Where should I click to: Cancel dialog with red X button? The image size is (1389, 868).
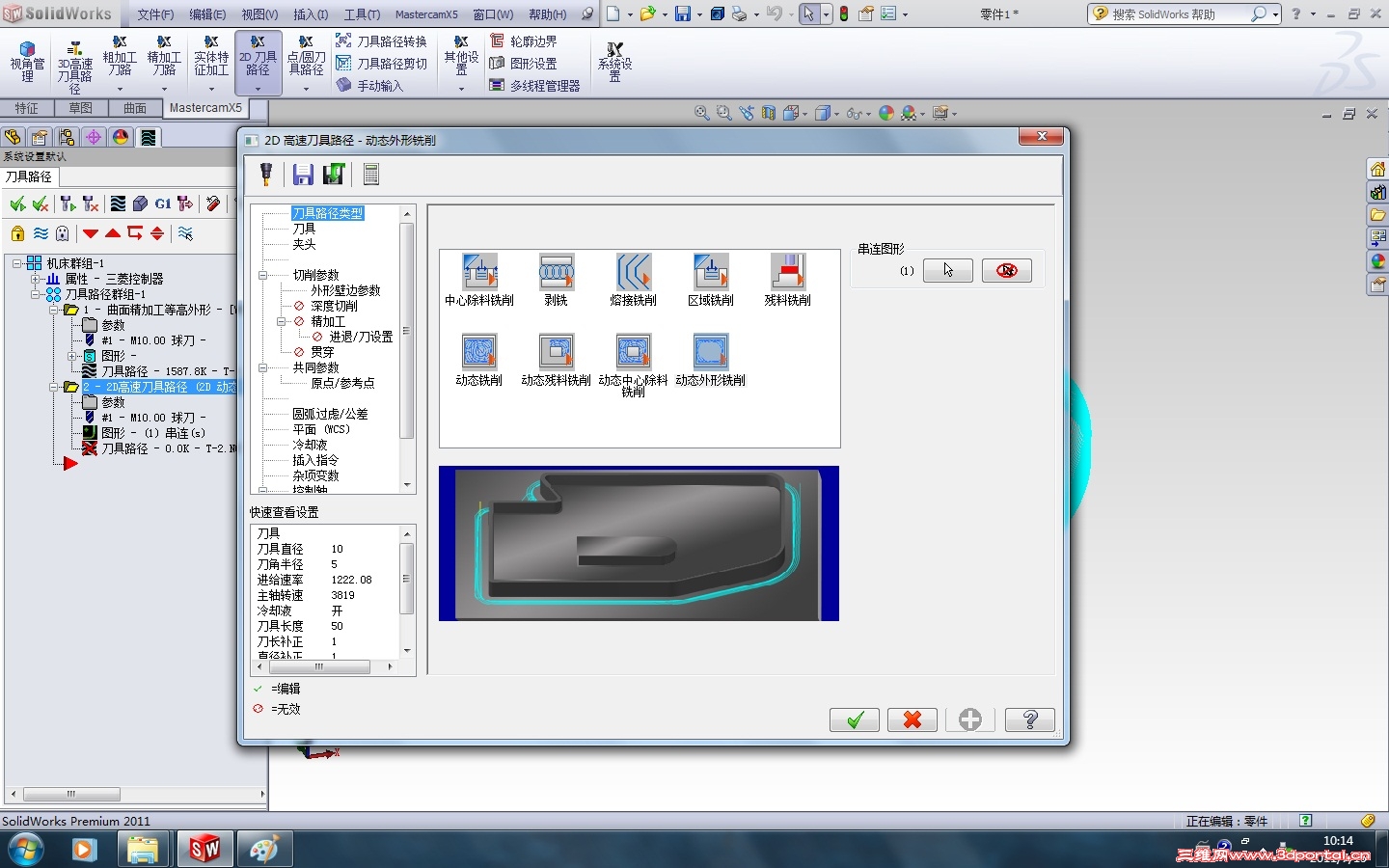click(x=912, y=719)
